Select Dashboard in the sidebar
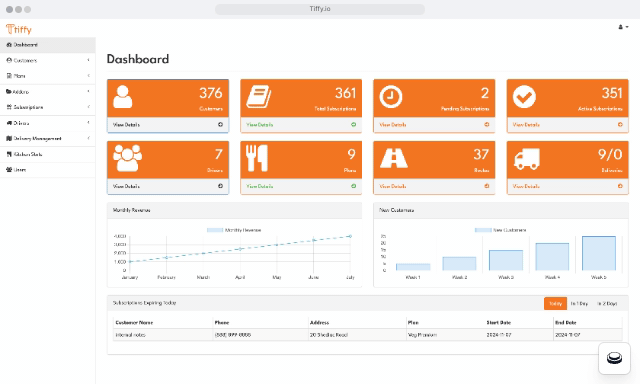Viewport: 640px width, 384px height. click(48, 45)
